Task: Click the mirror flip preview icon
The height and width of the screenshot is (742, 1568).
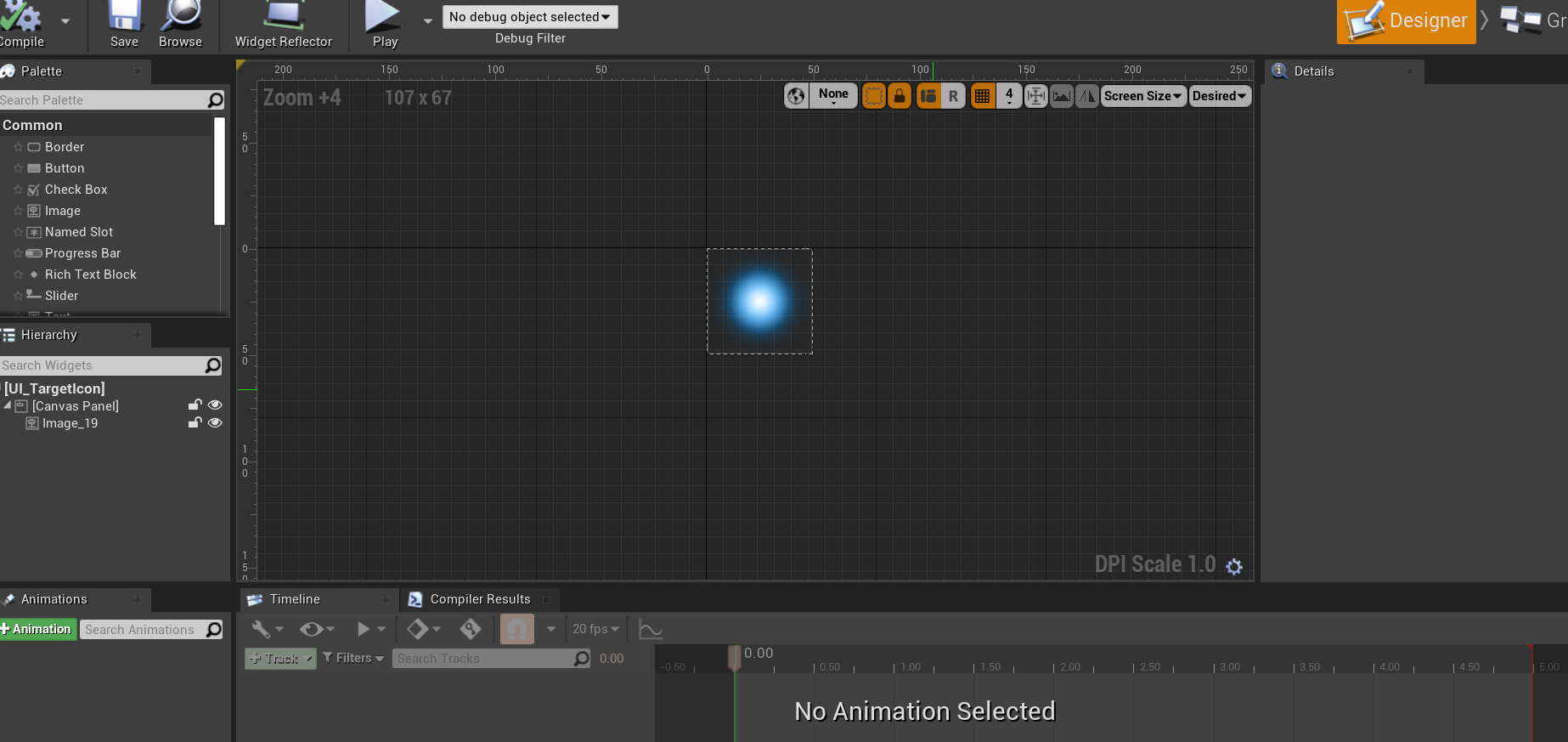Action: pyautogui.click(x=1087, y=96)
